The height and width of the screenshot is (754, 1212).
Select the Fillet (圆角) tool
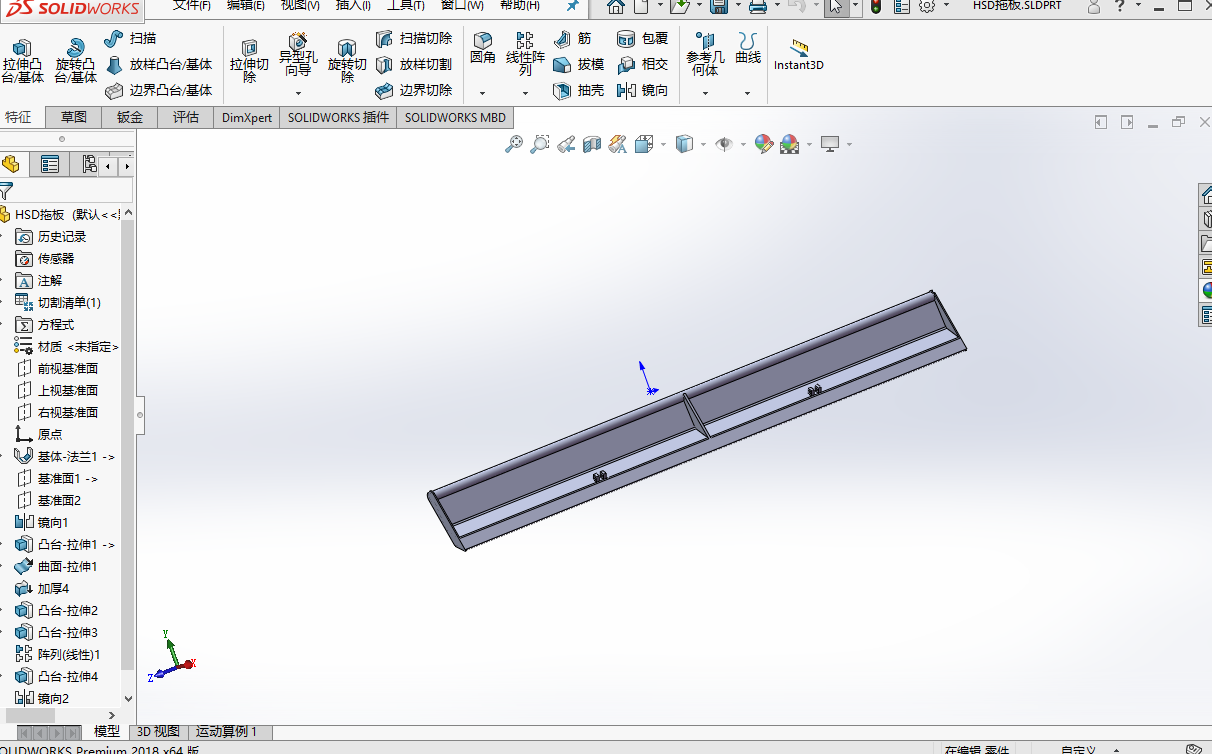coord(483,48)
